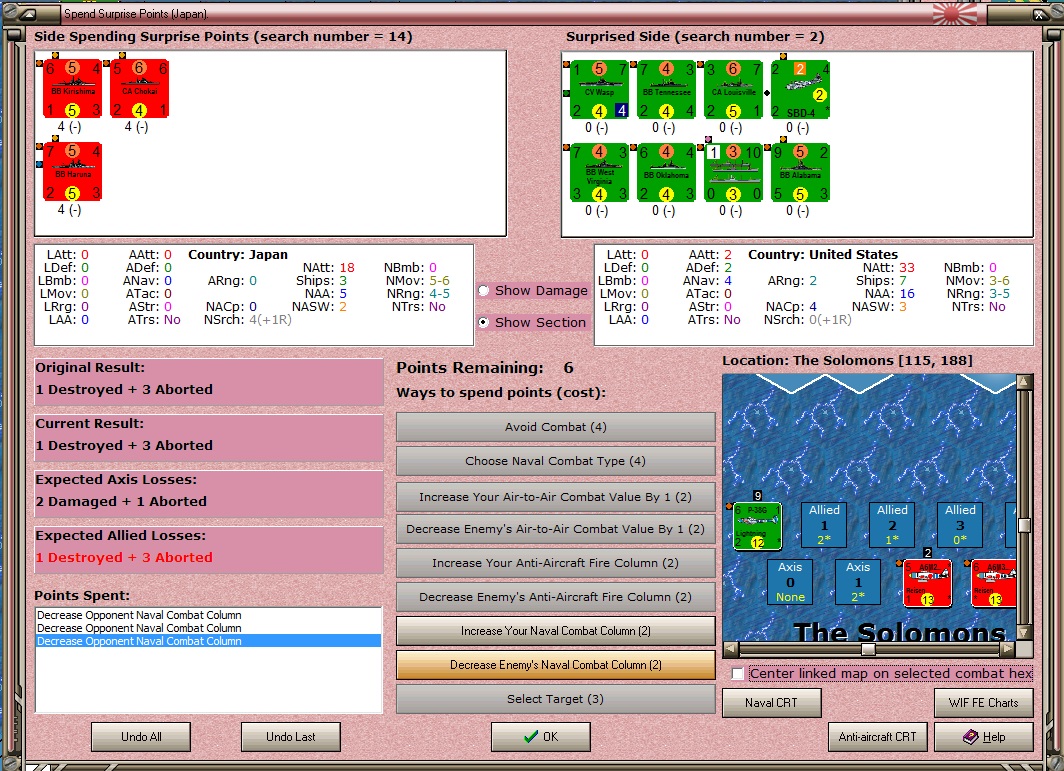Click the map vertical scrollbar thumb

pyautogui.click(x=1025, y=525)
